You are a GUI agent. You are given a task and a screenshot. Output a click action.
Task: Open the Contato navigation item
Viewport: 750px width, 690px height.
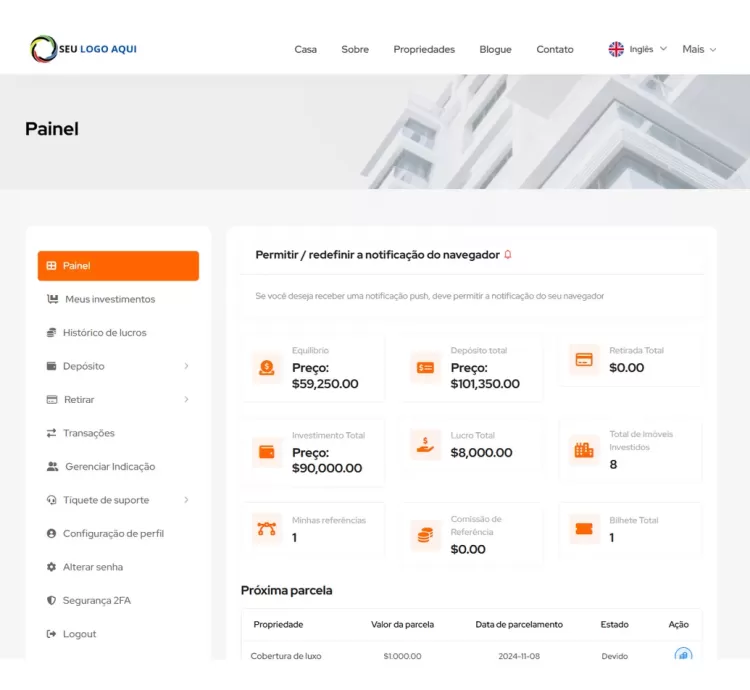tap(555, 49)
